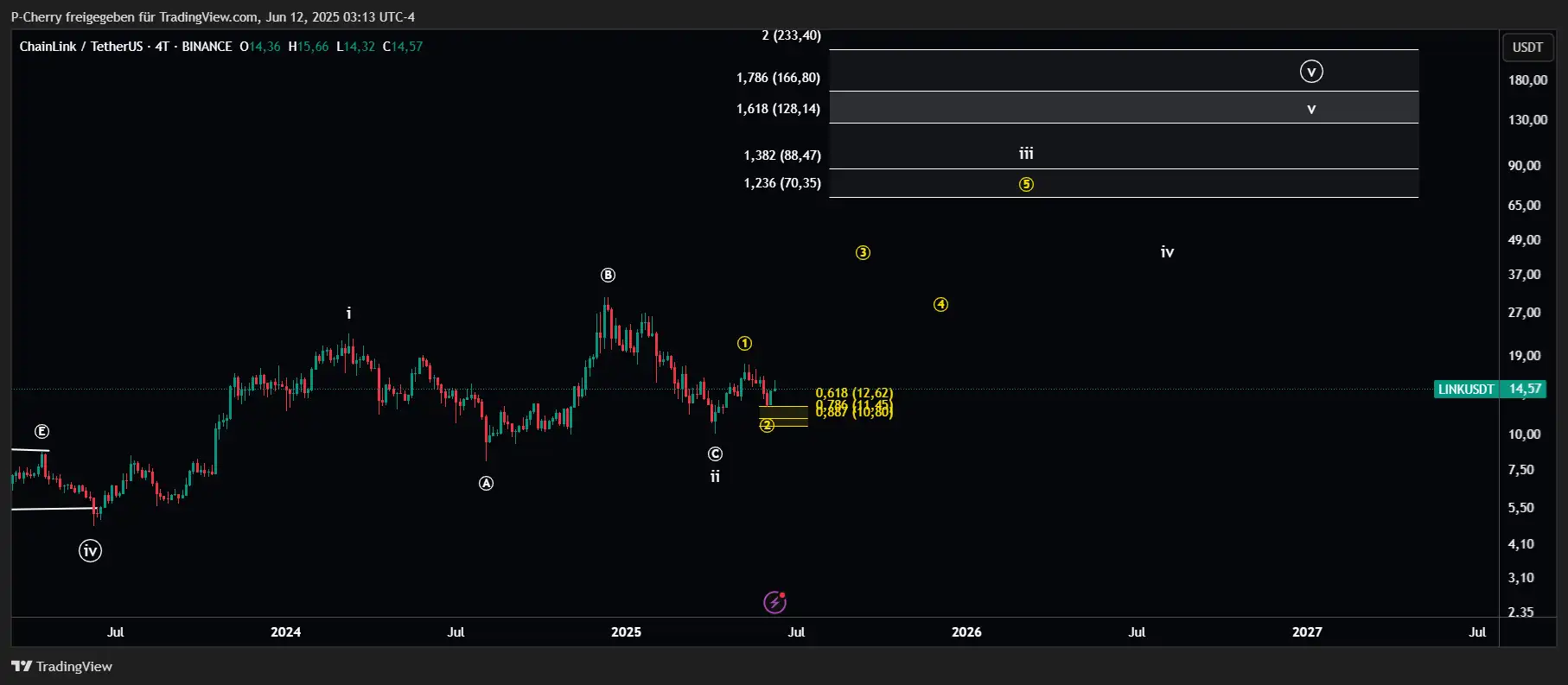Select the uncircled iv wave label
The width and height of the screenshot is (1568, 685).
pyautogui.click(x=1167, y=251)
